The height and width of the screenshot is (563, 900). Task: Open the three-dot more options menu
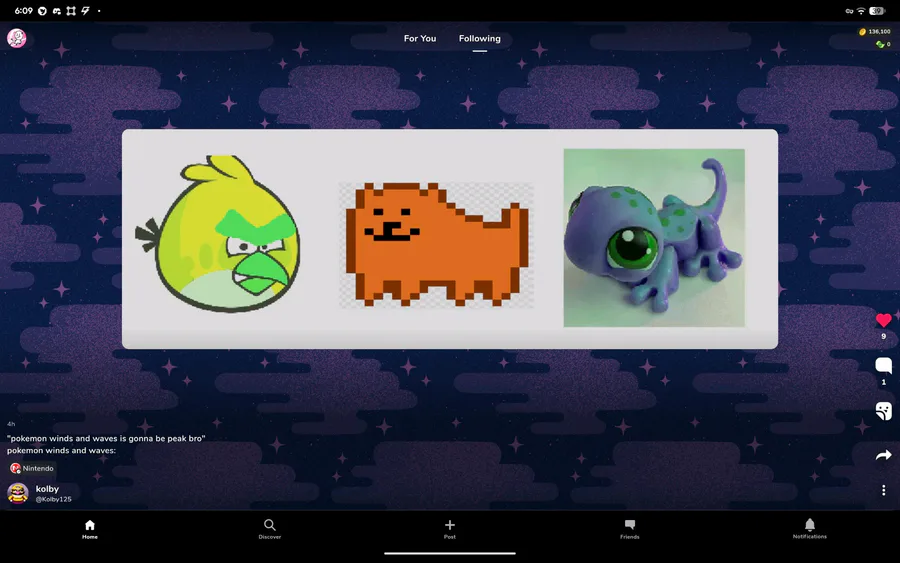883,490
